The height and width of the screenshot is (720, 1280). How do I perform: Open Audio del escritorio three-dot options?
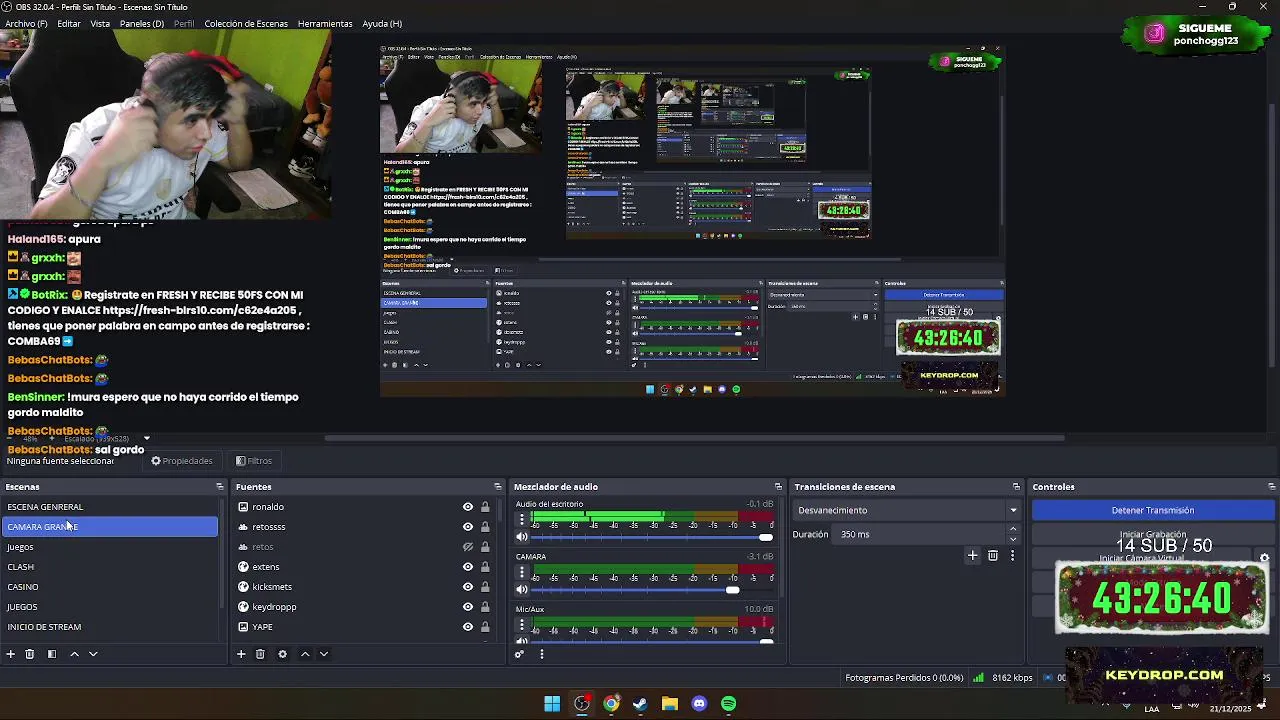[521, 520]
